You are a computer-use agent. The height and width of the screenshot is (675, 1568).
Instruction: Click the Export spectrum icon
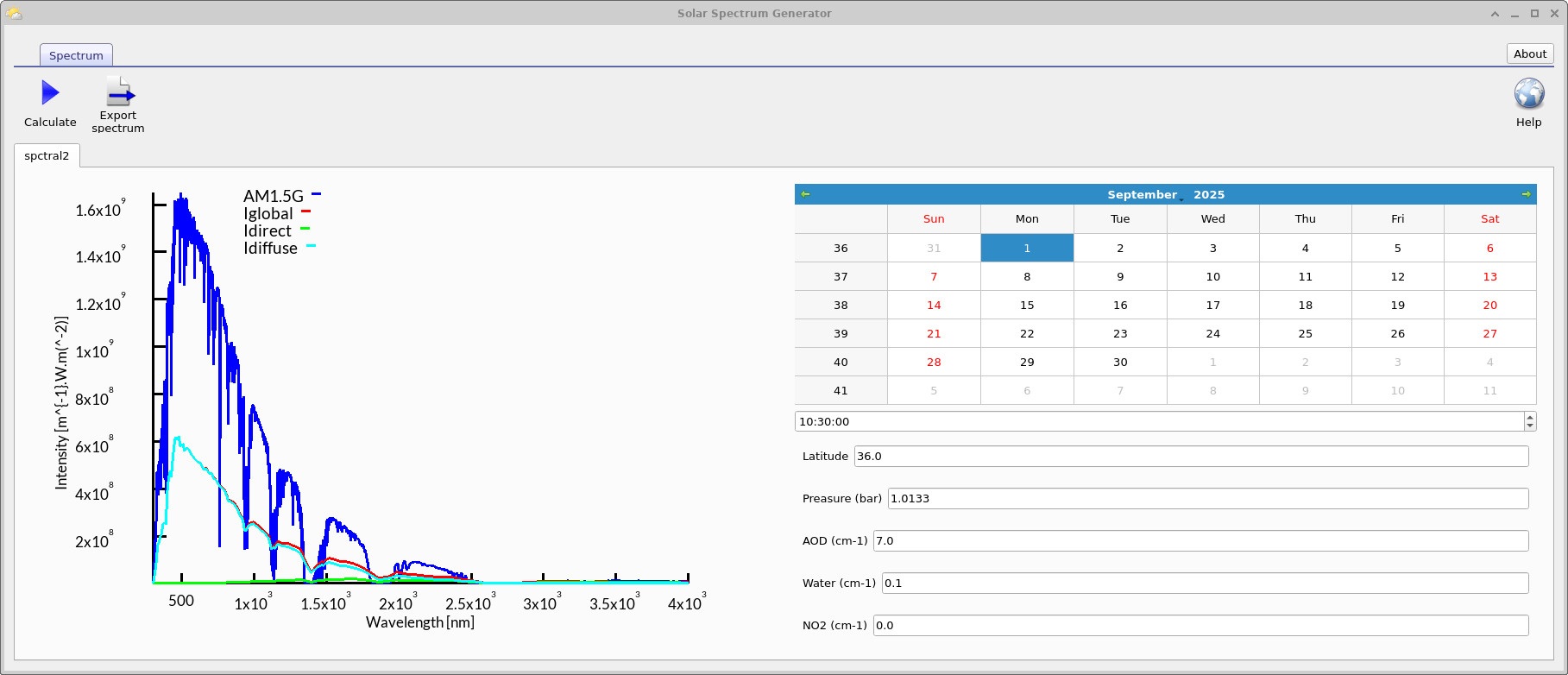click(x=119, y=92)
